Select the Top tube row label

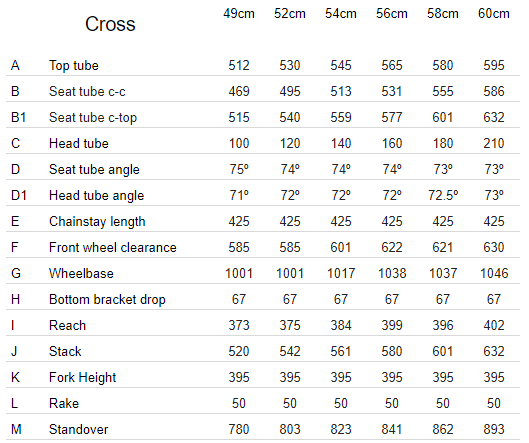(74, 65)
